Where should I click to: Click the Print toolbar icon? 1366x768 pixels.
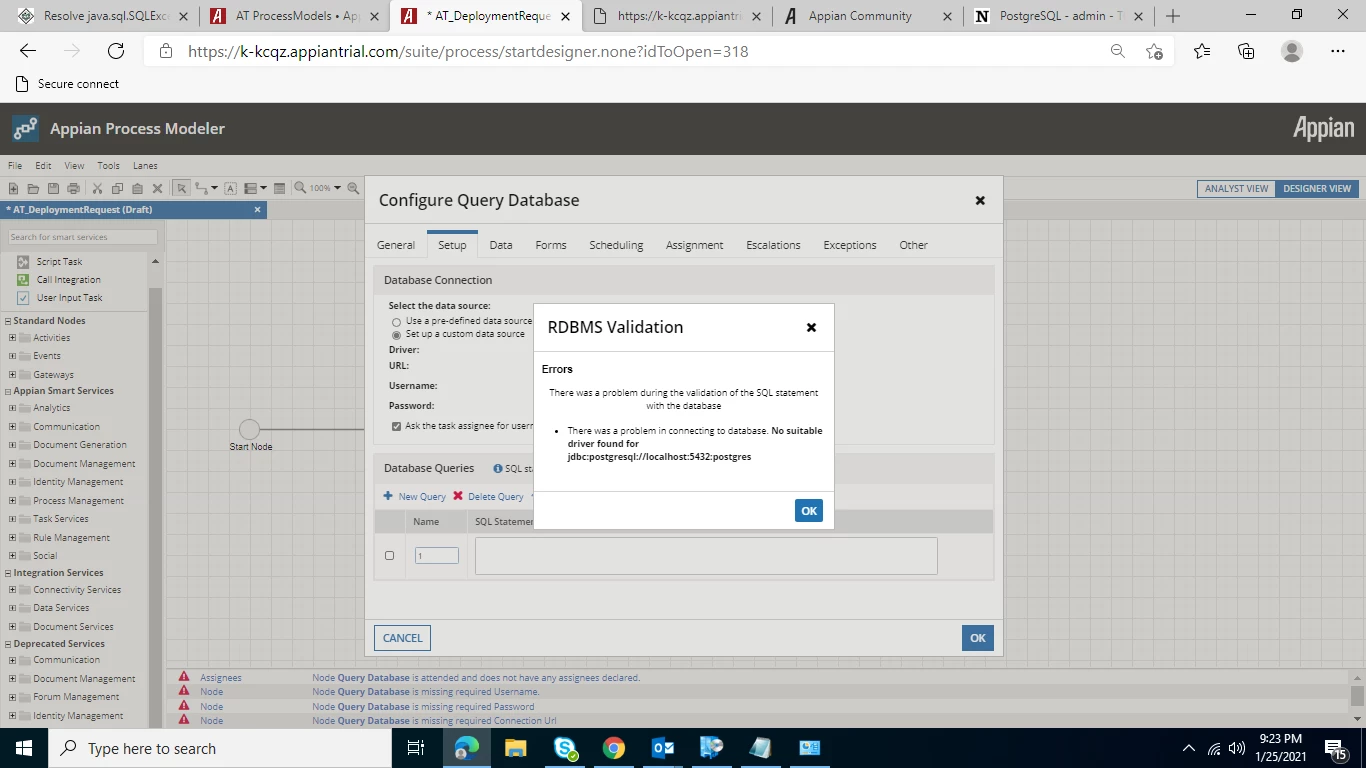pos(73,188)
